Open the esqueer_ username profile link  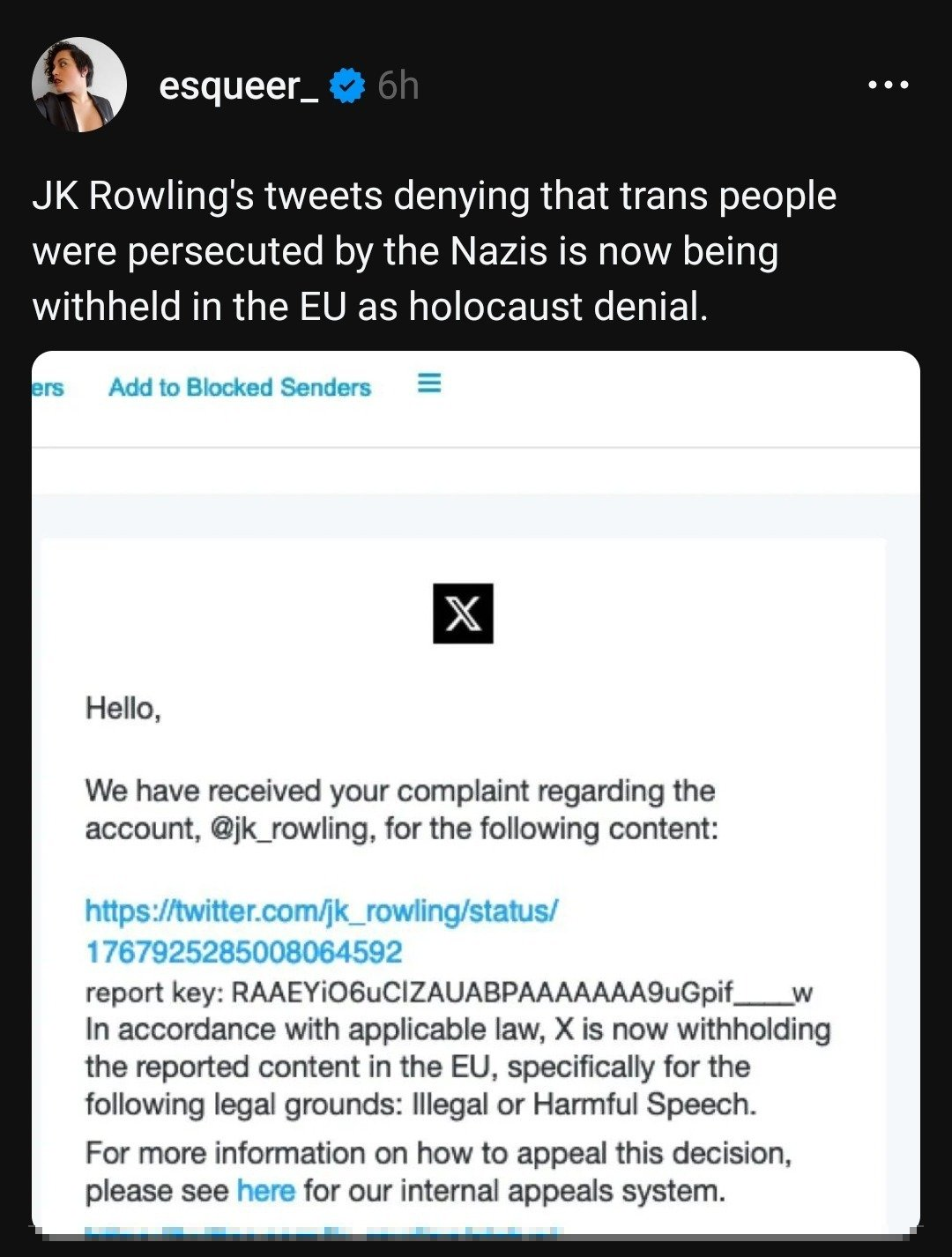(x=238, y=86)
